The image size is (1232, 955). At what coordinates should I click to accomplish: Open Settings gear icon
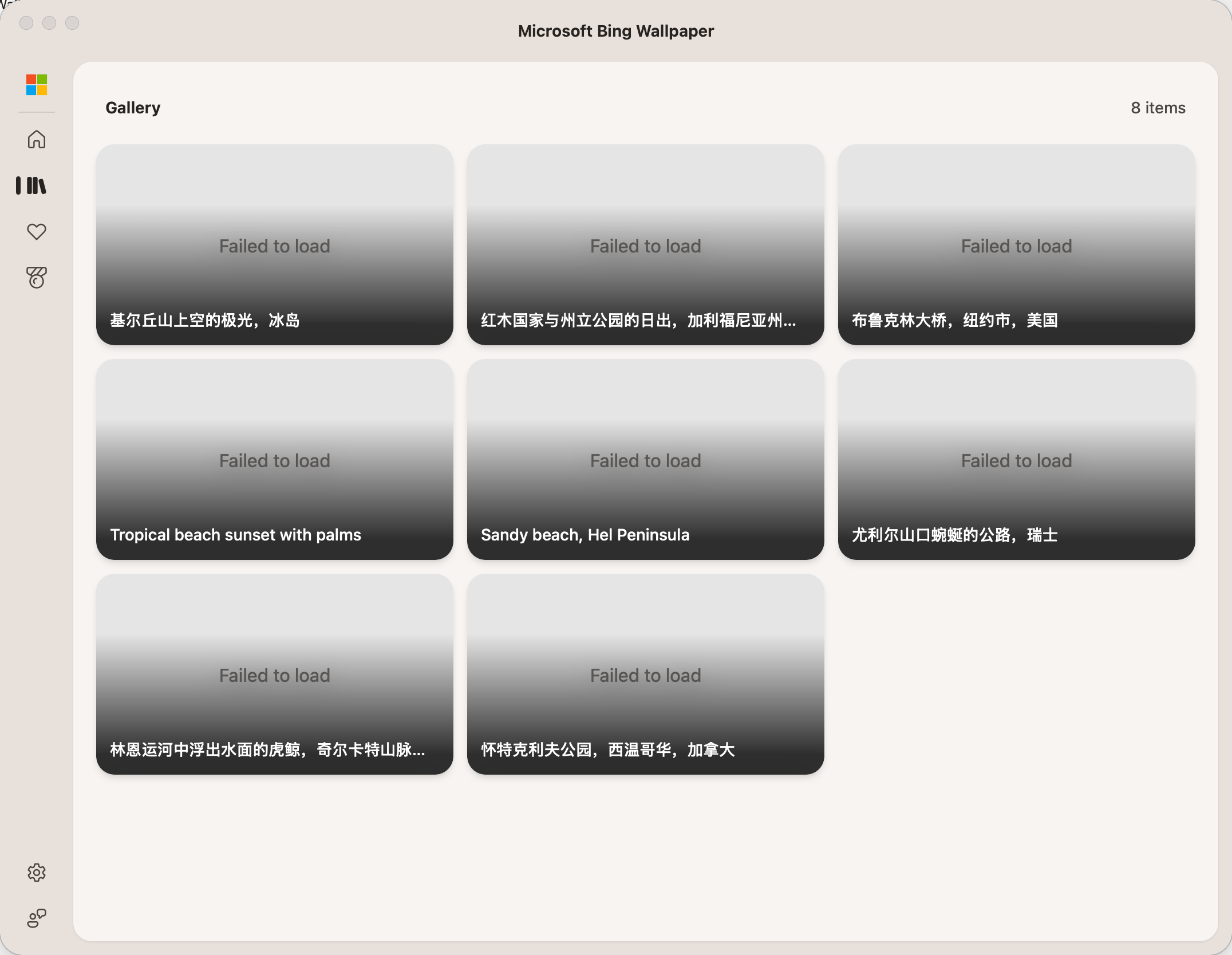tap(37, 873)
